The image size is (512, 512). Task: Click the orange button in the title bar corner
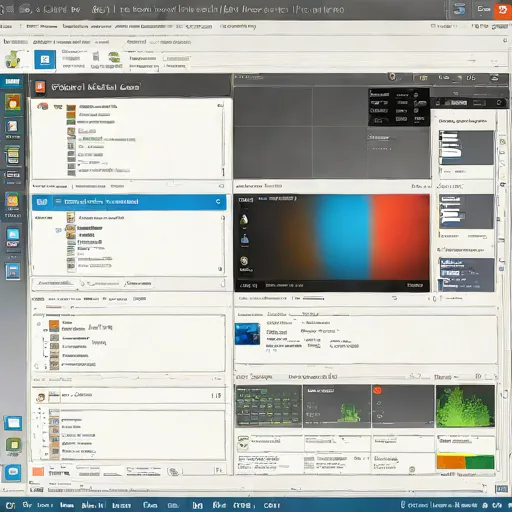tap(503, 10)
